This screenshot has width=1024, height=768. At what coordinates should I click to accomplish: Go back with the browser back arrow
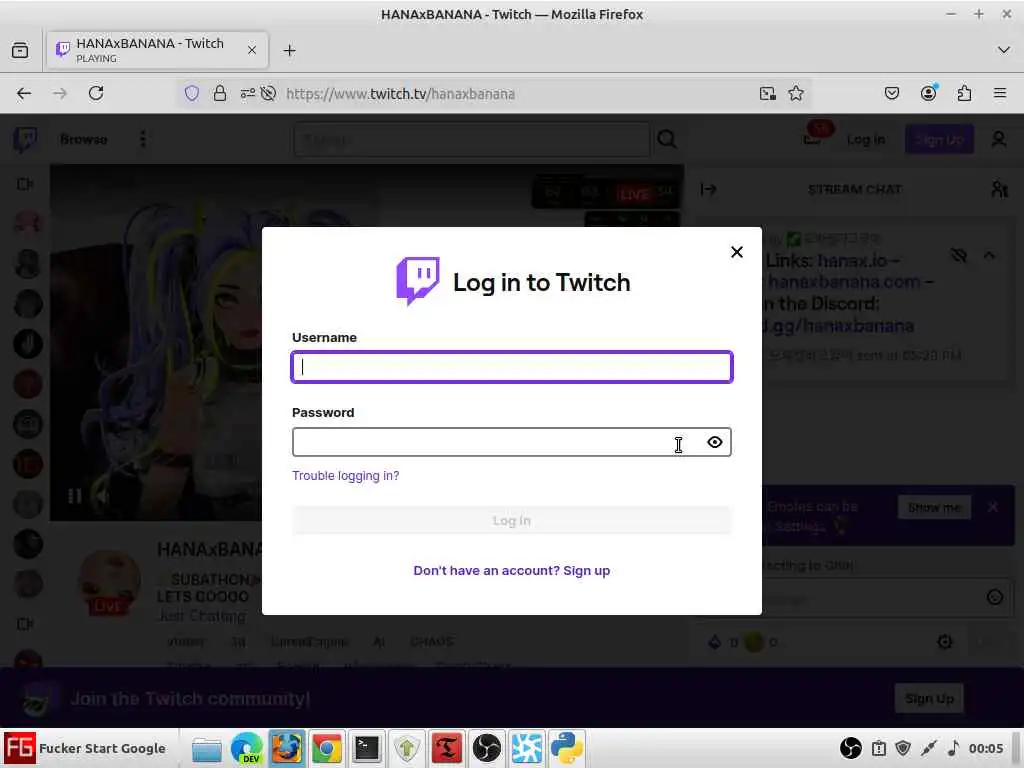point(24,93)
